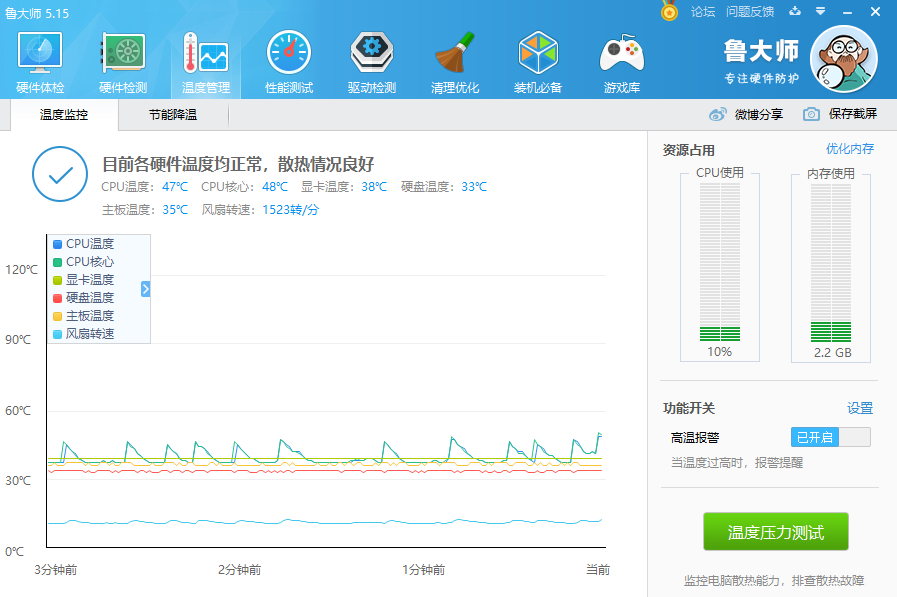Select 温度管理 temperature management module

[x=206, y=63]
